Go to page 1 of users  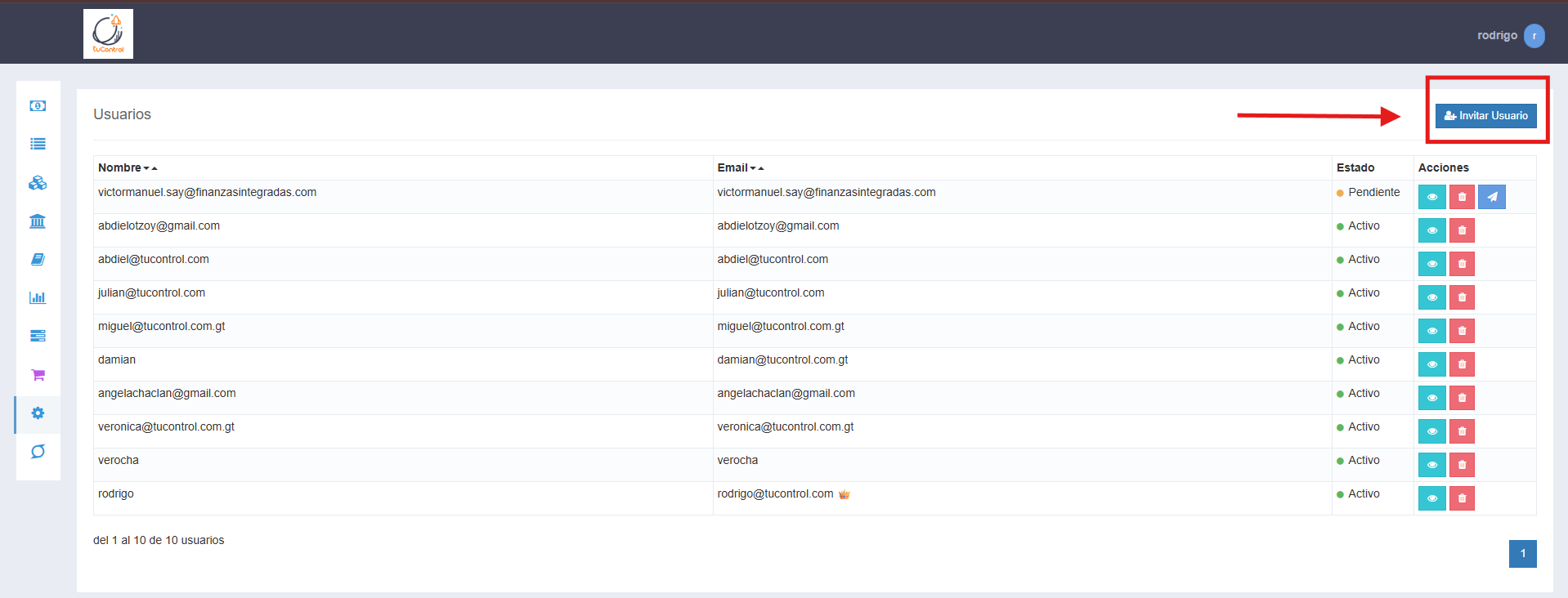1523,554
